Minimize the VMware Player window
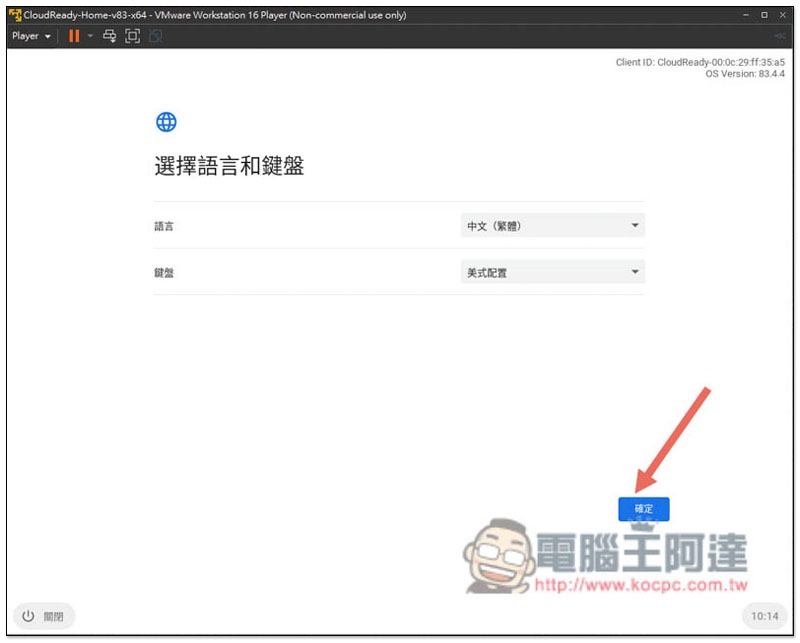Screen dimensions: 800x643 point(746,15)
